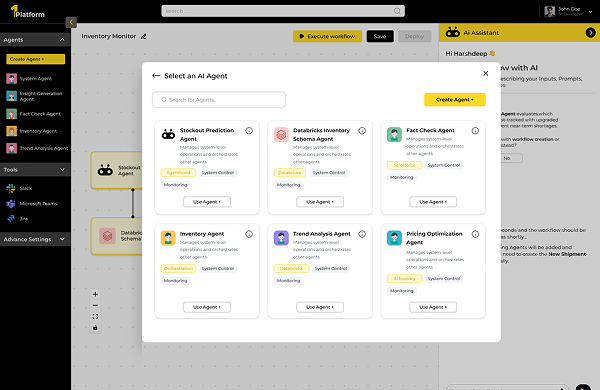Open John Doe profile avatar

tap(549, 11)
